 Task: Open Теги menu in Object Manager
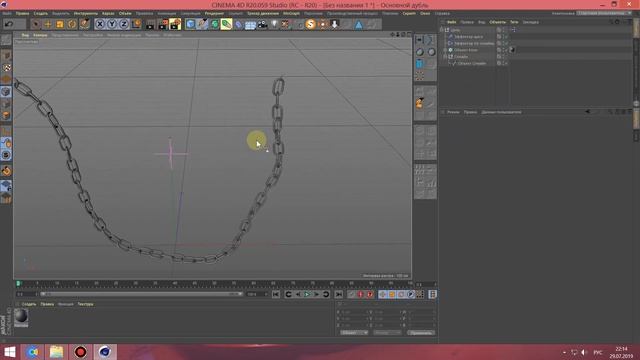(x=514, y=22)
